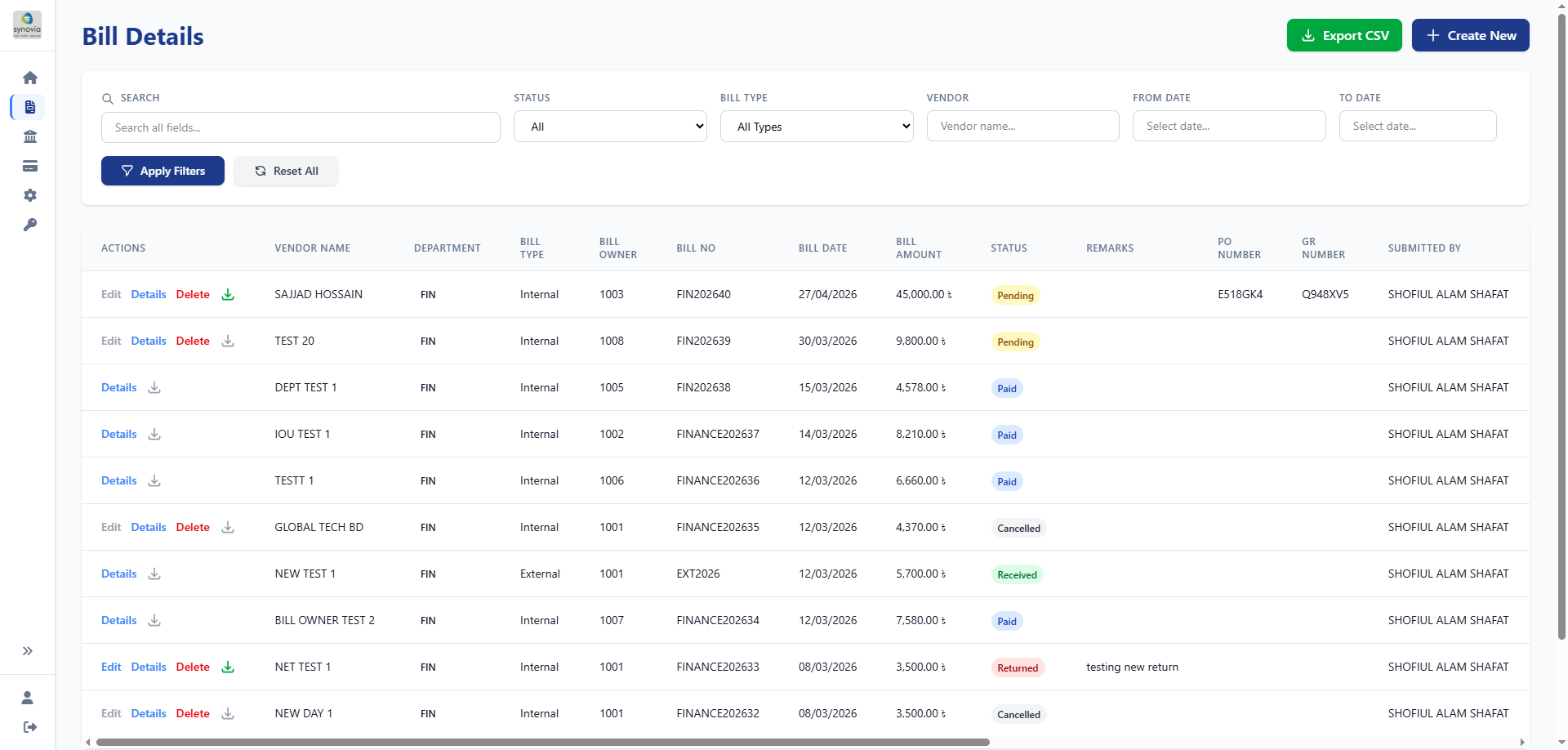Apply the selected filters
The image size is (1568, 750).
tap(163, 171)
